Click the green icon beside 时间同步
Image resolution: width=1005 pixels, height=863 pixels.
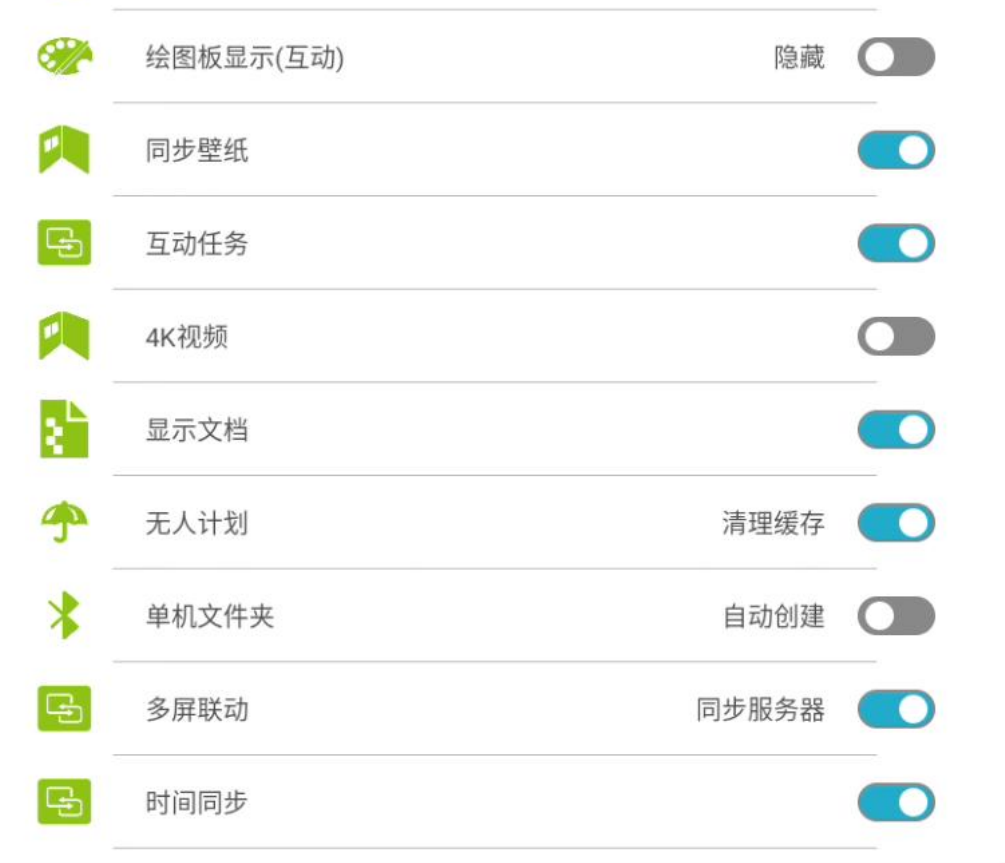(x=64, y=802)
